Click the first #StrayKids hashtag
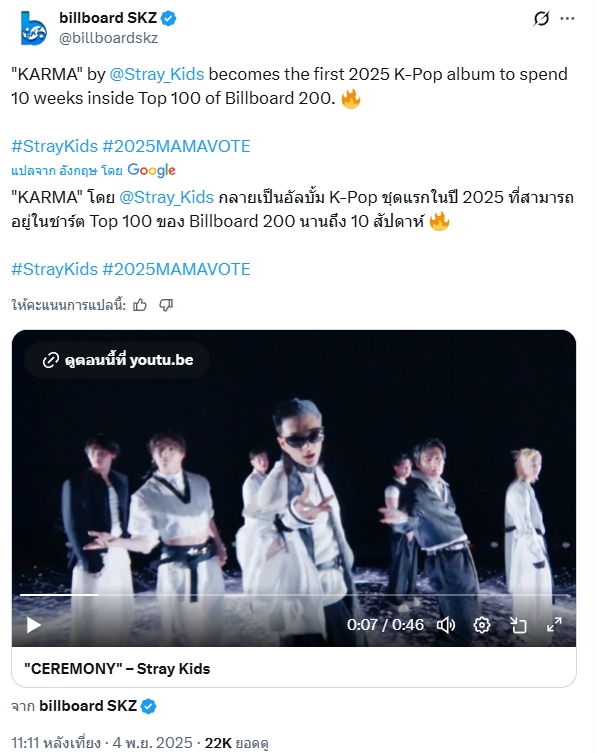Screen dimensions: 598x753 pos(54,146)
